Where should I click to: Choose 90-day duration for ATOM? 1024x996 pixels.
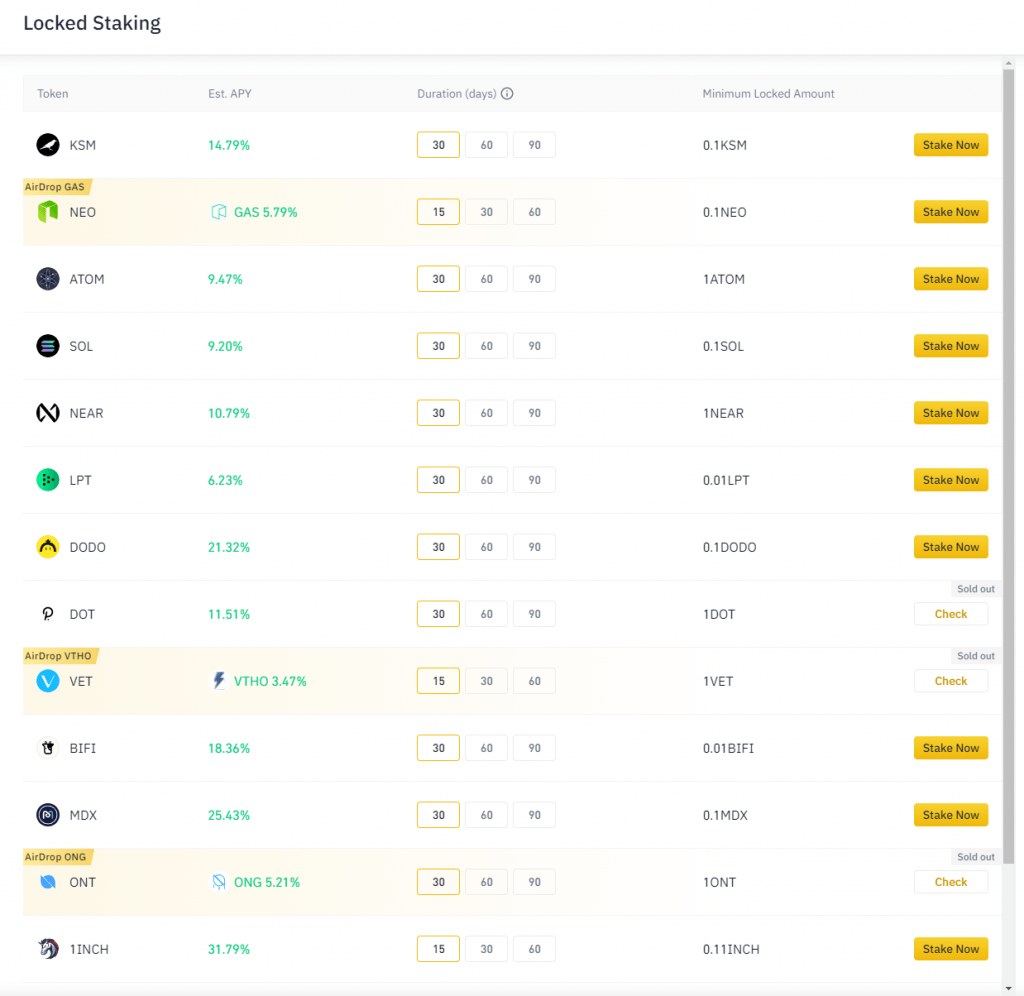tap(534, 279)
